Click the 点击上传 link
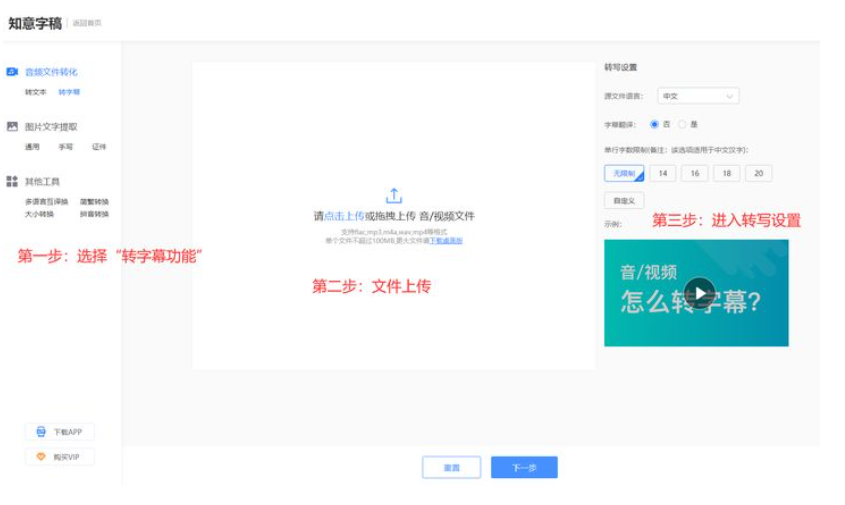Screen dimensions: 845x505 click(344, 216)
